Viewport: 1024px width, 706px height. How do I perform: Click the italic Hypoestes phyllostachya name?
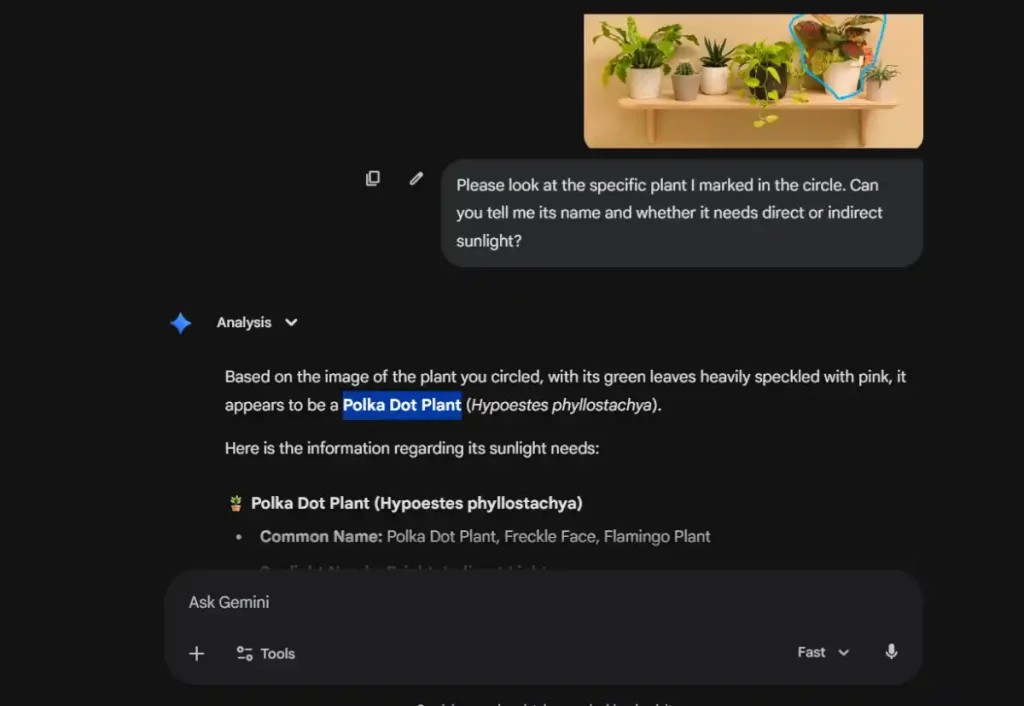pyautogui.click(x=562, y=405)
